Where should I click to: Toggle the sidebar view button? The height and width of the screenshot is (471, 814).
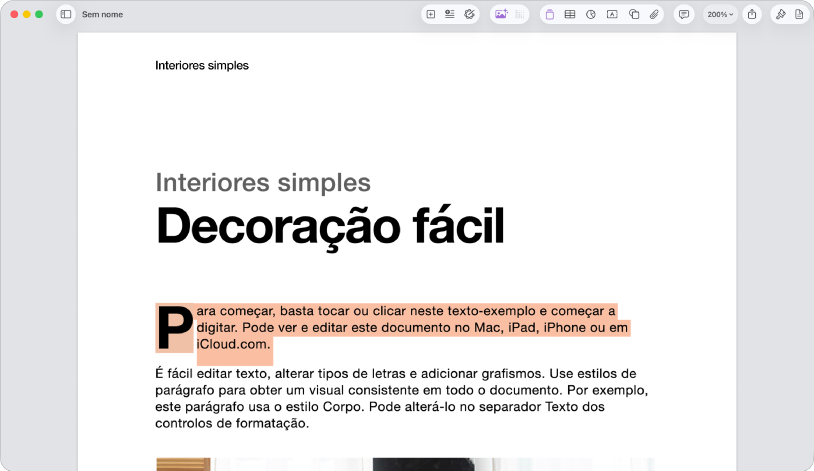66,15
